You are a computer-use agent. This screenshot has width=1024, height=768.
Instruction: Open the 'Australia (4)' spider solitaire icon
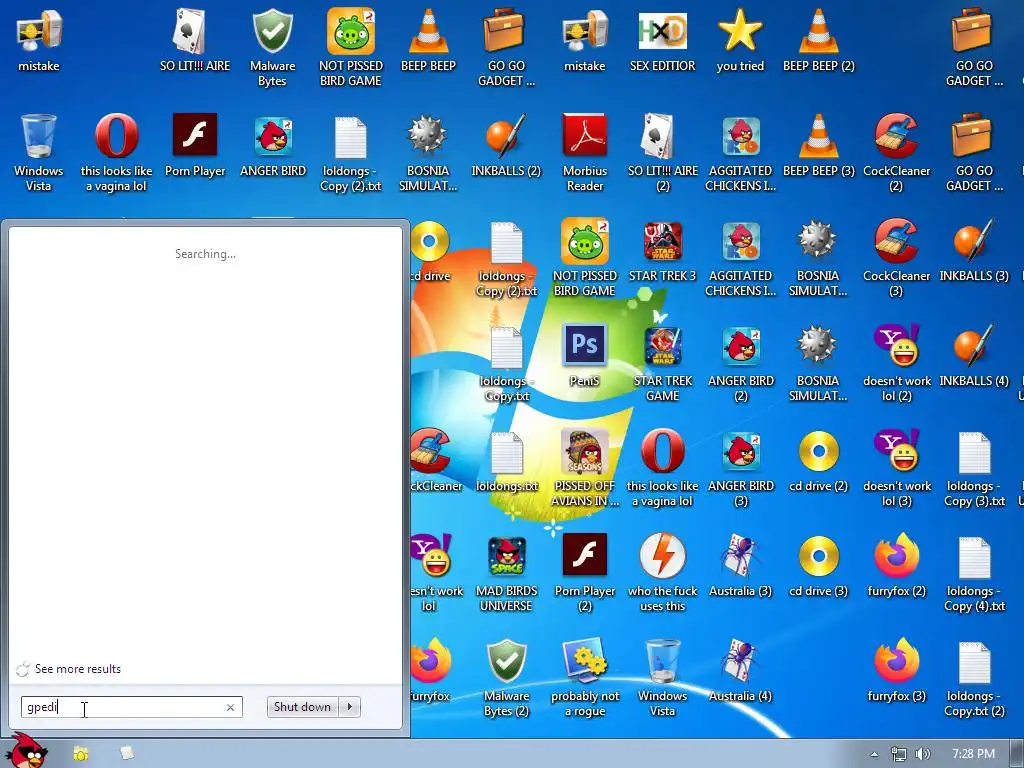coord(740,670)
